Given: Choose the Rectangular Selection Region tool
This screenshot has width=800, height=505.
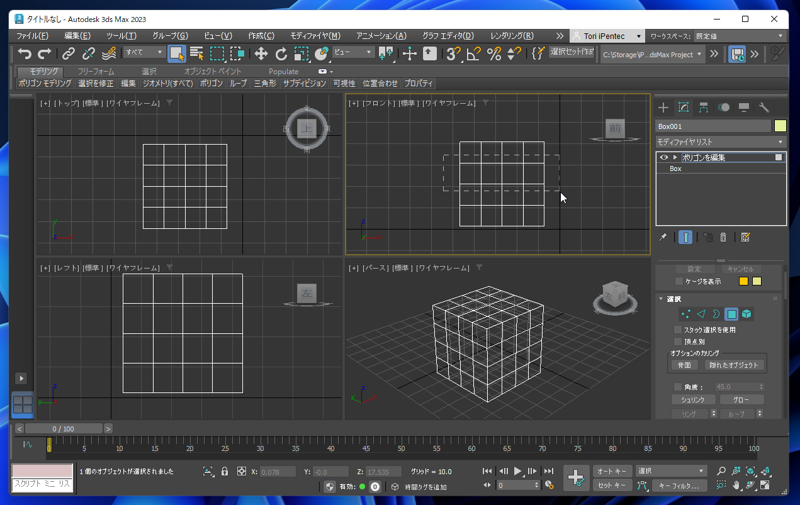Looking at the screenshot, I should point(217,54).
